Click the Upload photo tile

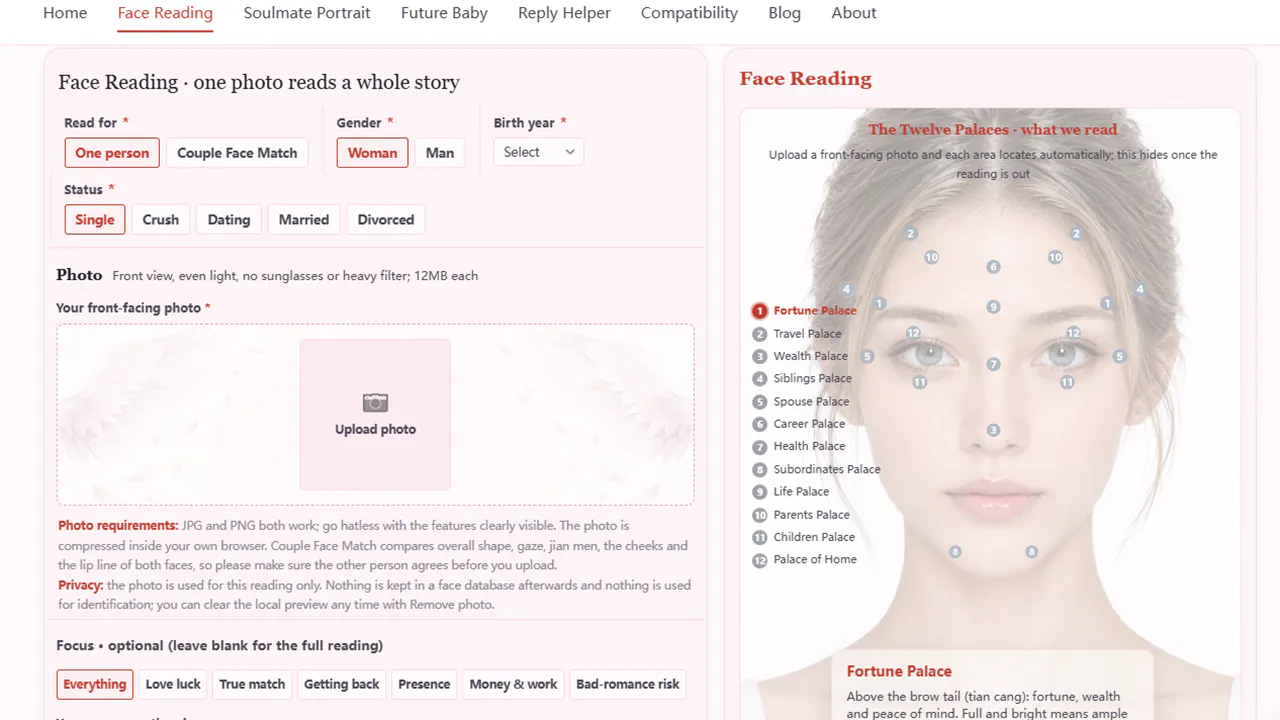point(375,414)
